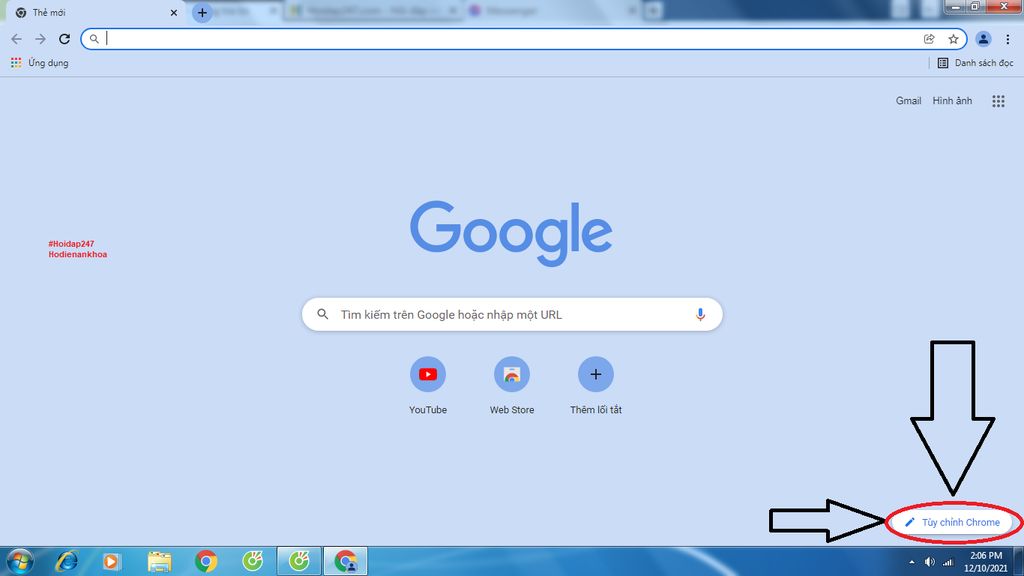1024x576 pixels.
Task: Click Tùy chỉnh Chrome customize button
Action: (953, 522)
